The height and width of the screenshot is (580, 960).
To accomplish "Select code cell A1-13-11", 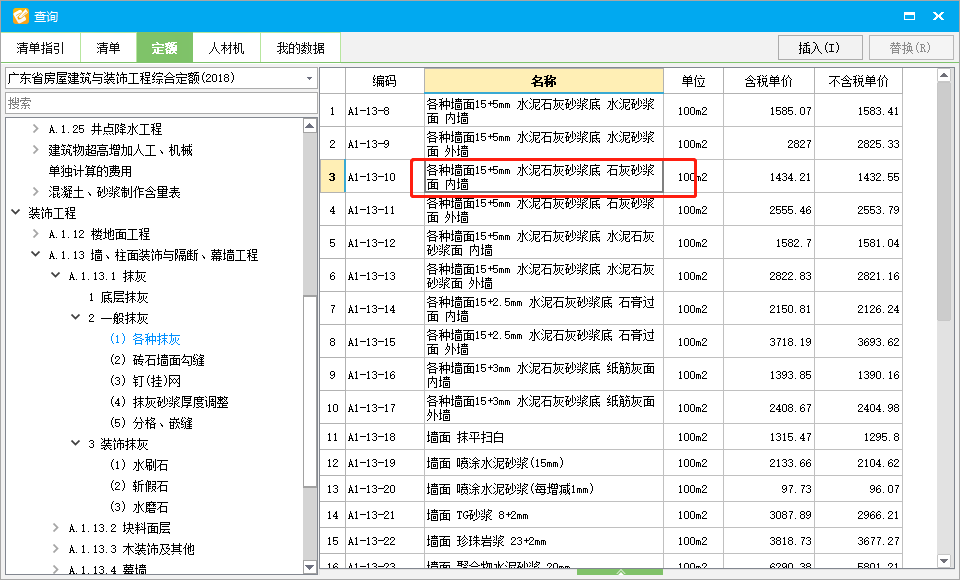I will coord(384,210).
